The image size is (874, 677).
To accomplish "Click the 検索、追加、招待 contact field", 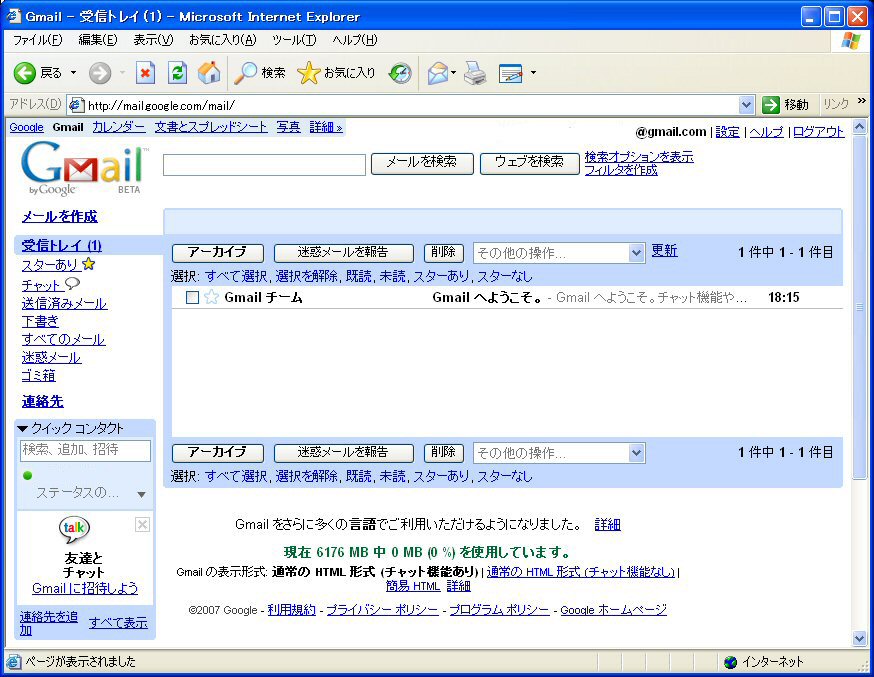I will [85, 450].
